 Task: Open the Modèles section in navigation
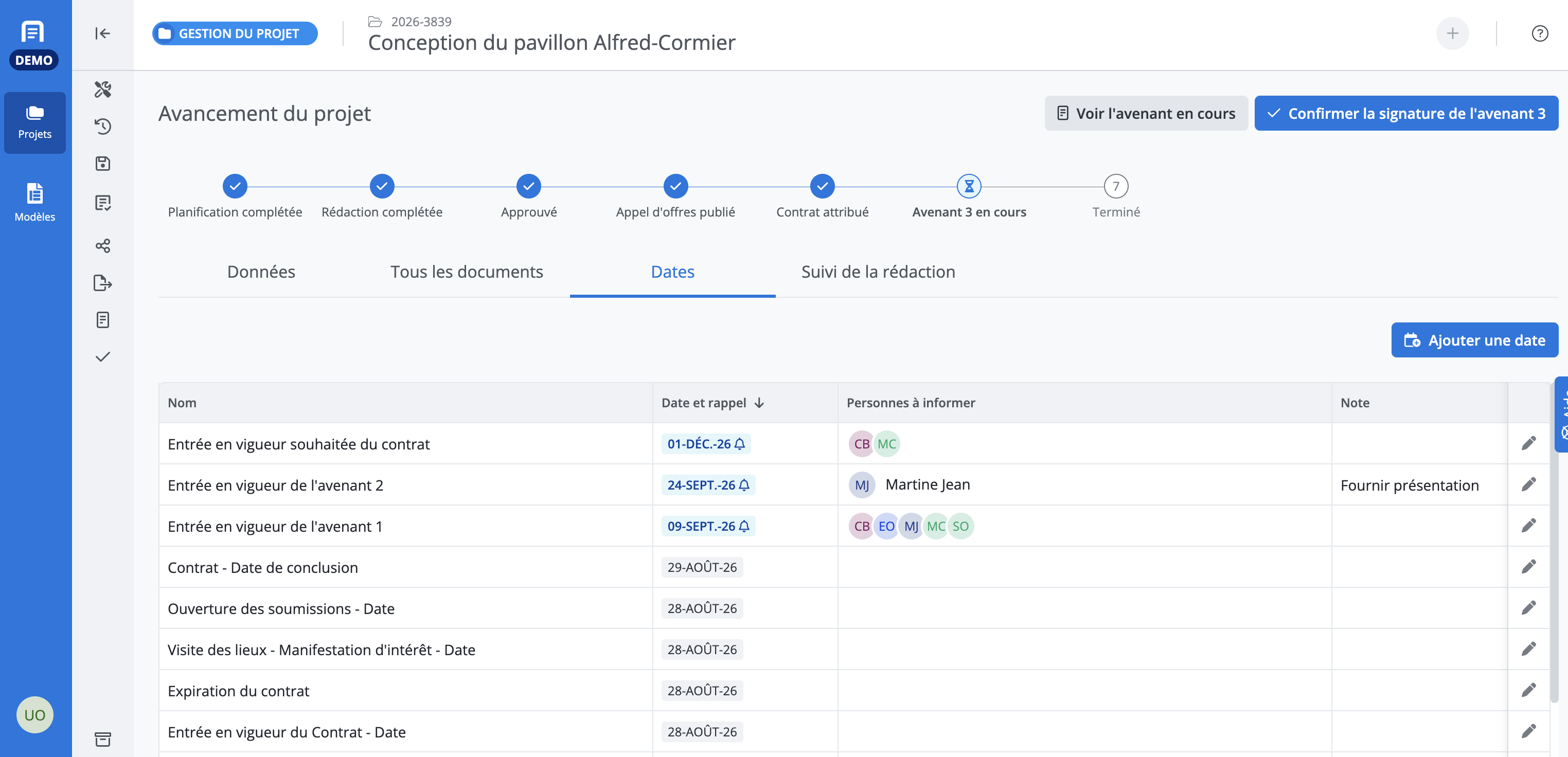click(34, 203)
